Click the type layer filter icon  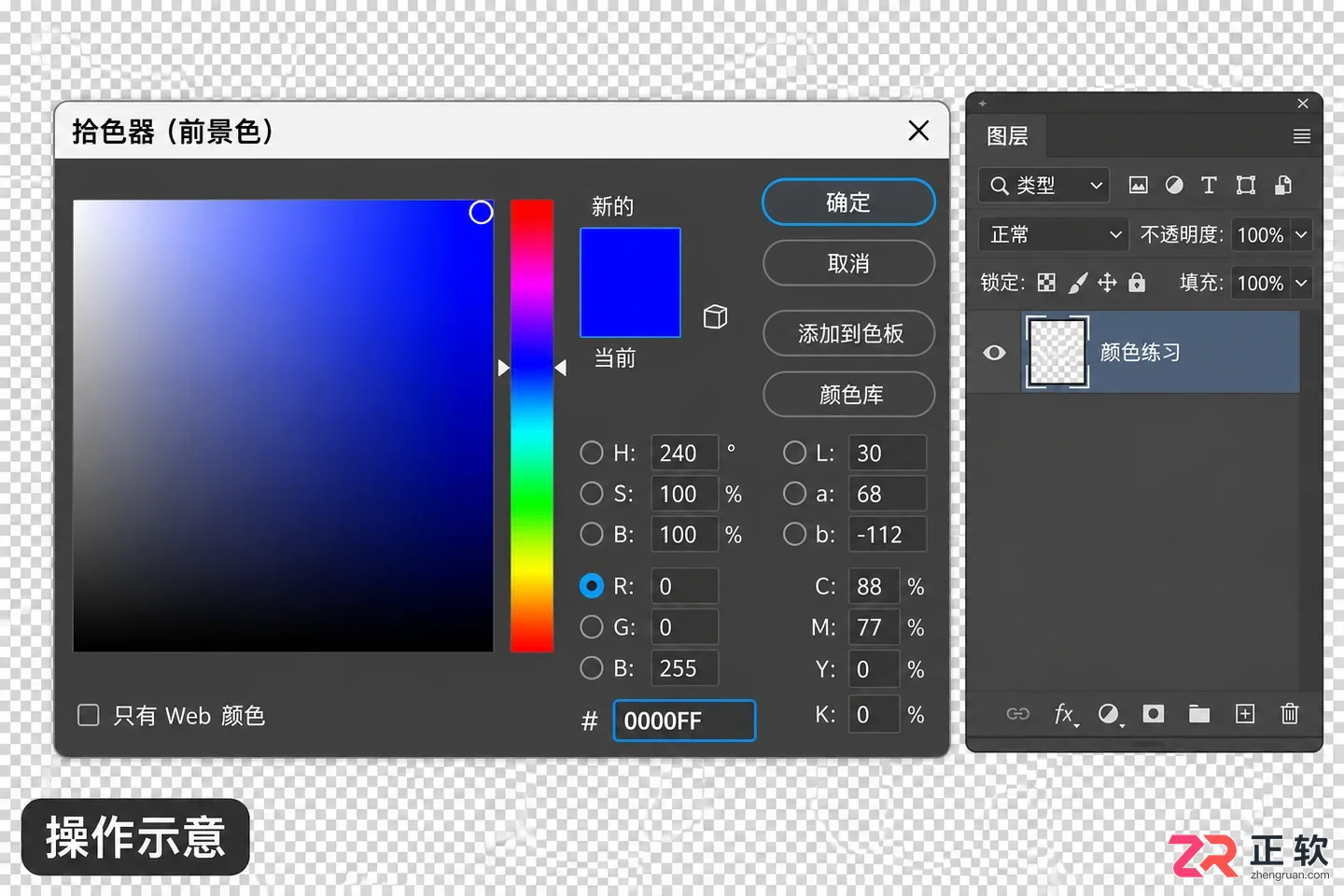(1209, 185)
